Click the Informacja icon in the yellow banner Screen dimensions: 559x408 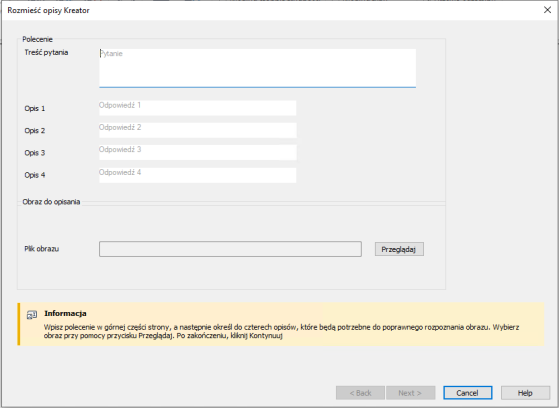click(32, 315)
